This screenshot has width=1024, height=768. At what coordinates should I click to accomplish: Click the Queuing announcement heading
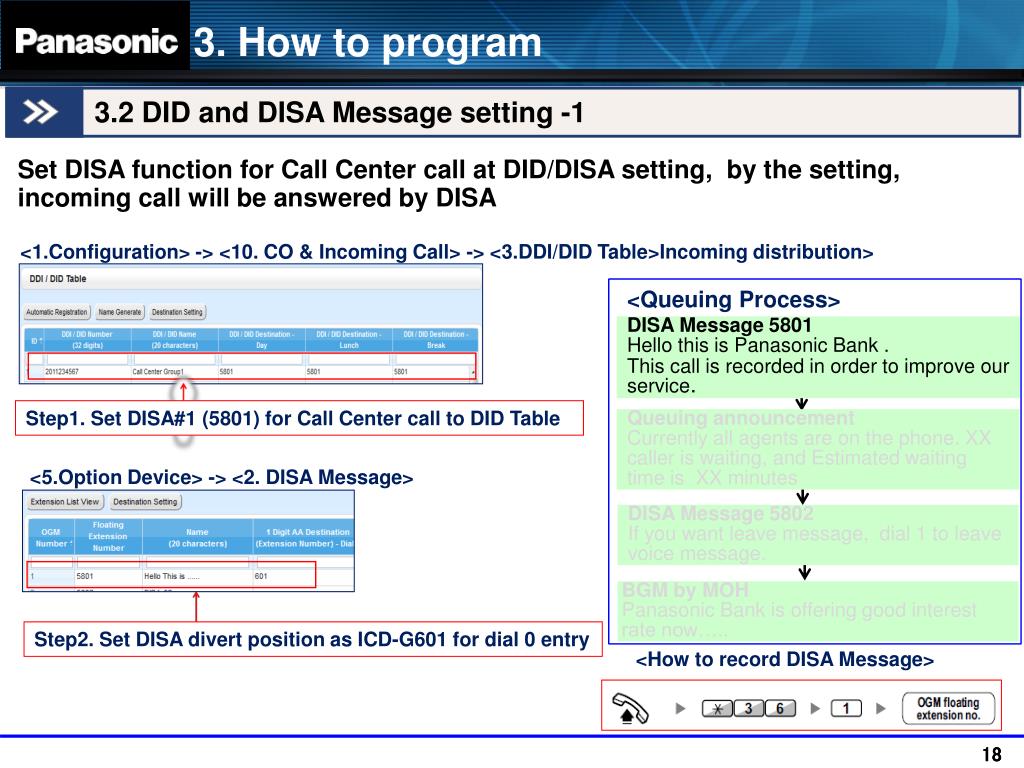tap(741, 417)
